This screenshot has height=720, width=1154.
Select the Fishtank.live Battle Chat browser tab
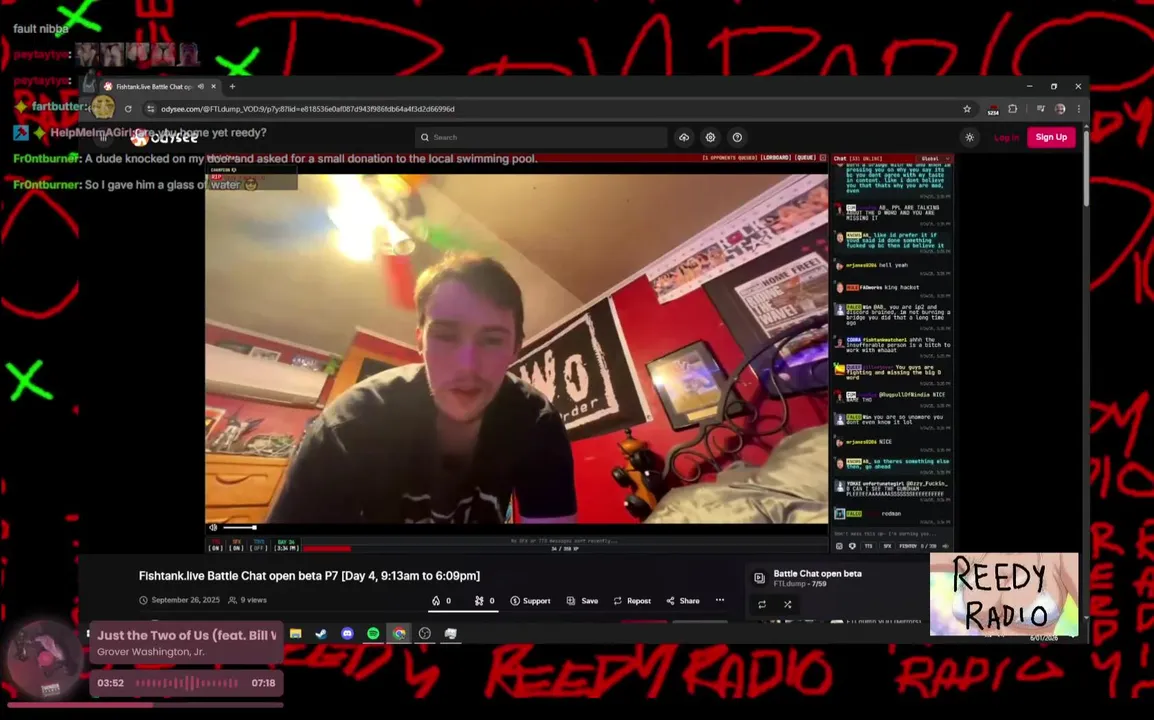[x=160, y=86]
